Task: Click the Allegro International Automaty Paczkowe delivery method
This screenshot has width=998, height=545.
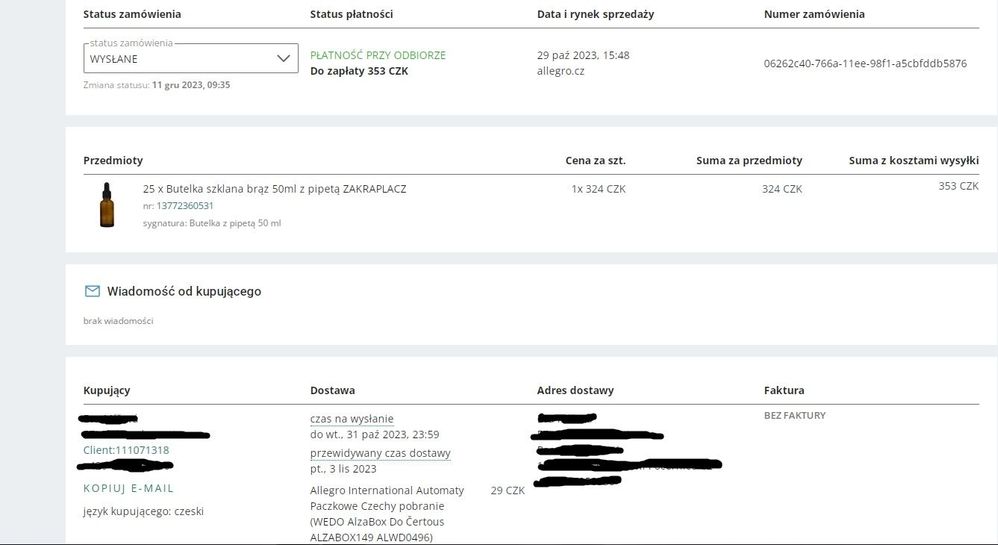Action: (x=387, y=505)
